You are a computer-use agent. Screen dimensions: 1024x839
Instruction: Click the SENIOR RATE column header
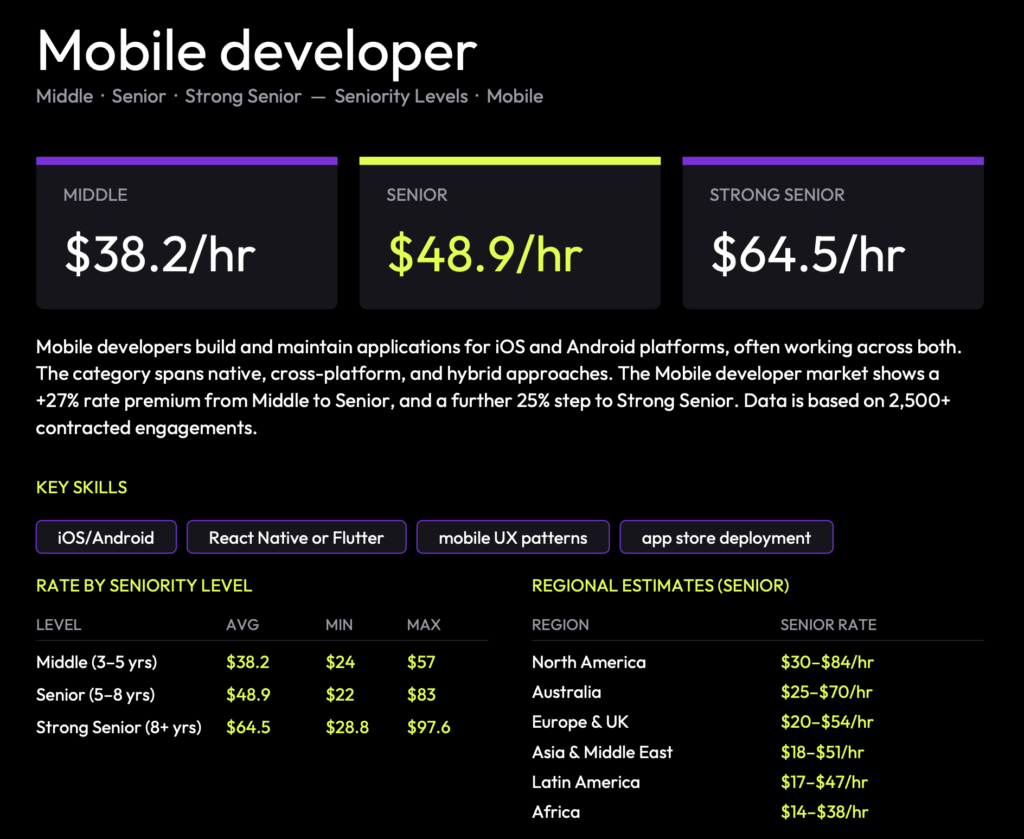[828, 625]
